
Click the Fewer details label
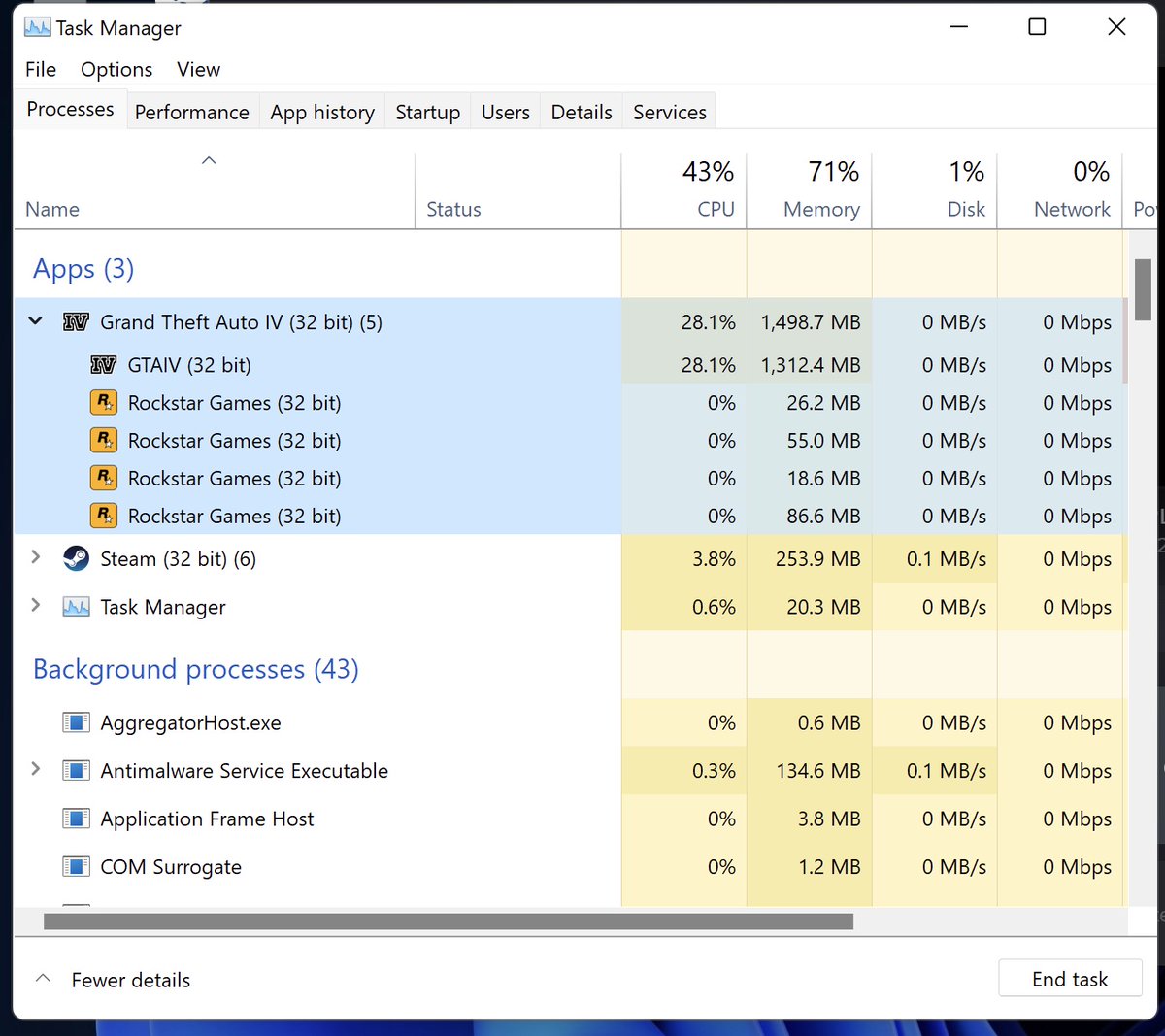131,980
